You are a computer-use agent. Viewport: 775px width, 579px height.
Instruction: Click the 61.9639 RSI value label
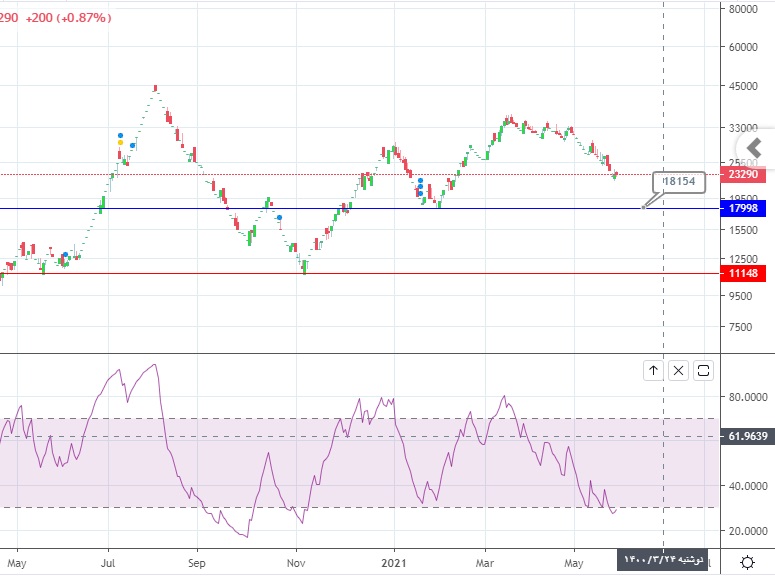click(747, 436)
